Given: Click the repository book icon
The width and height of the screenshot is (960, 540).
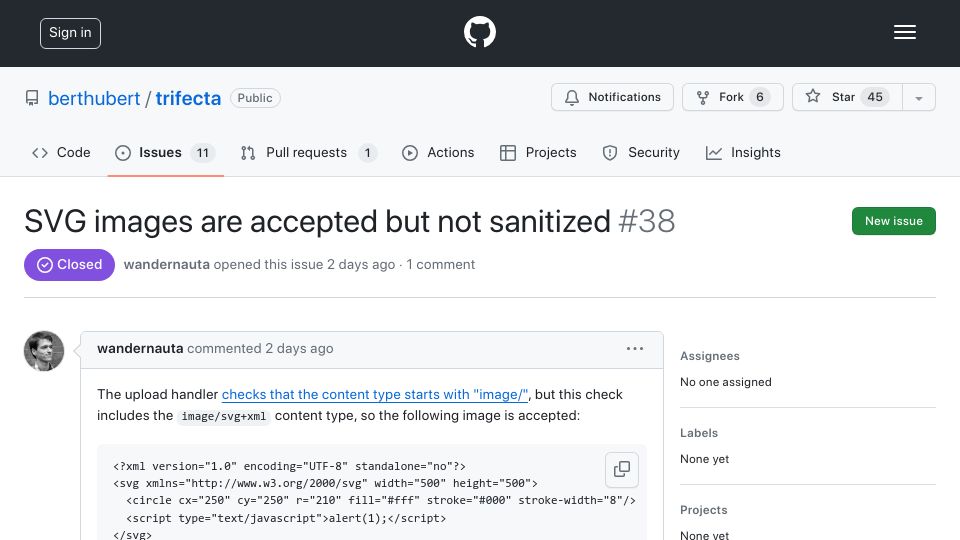Looking at the screenshot, I should pyautogui.click(x=32, y=98).
